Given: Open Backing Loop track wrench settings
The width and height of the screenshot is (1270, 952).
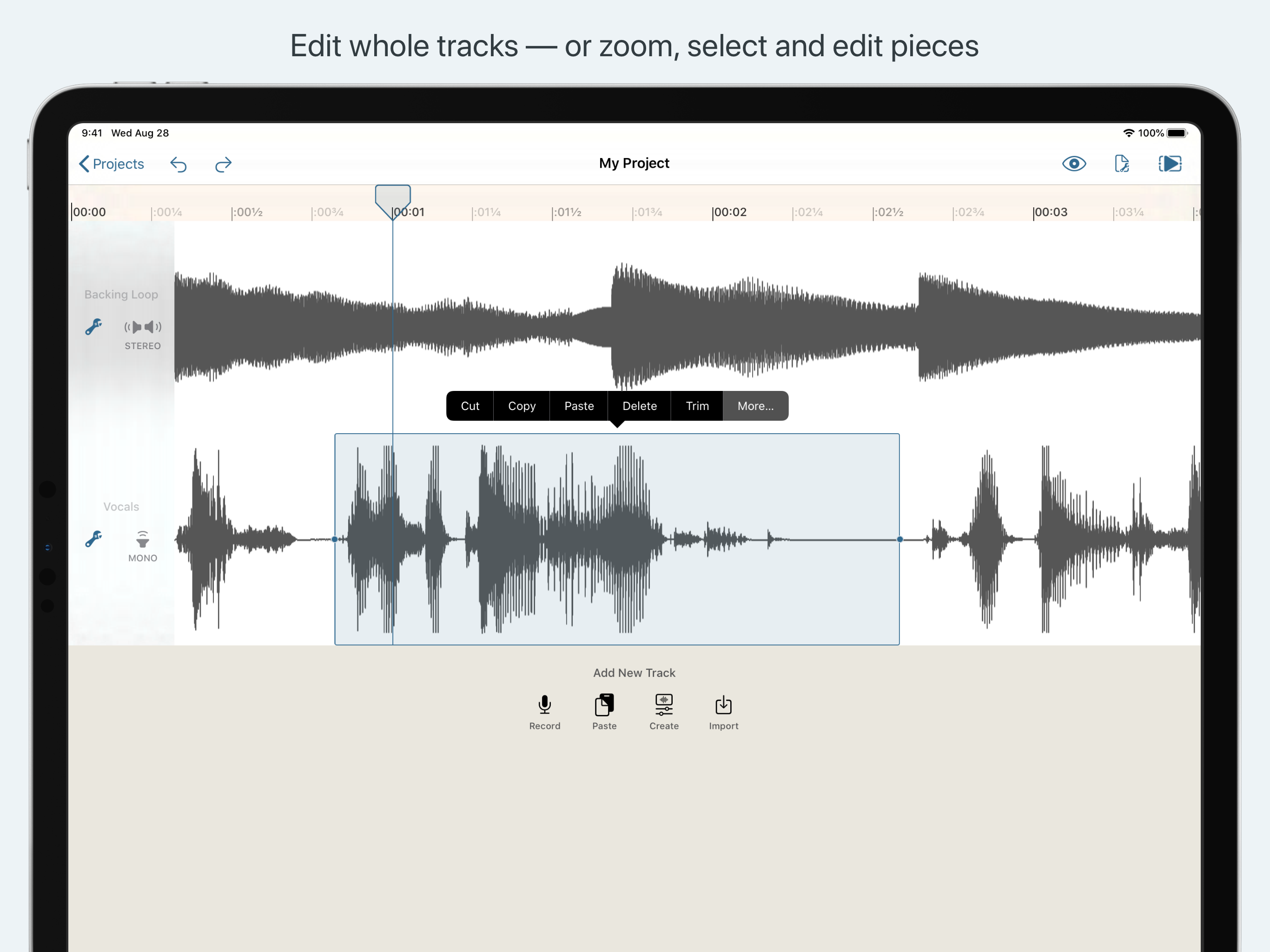Looking at the screenshot, I should pyautogui.click(x=93, y=327).
